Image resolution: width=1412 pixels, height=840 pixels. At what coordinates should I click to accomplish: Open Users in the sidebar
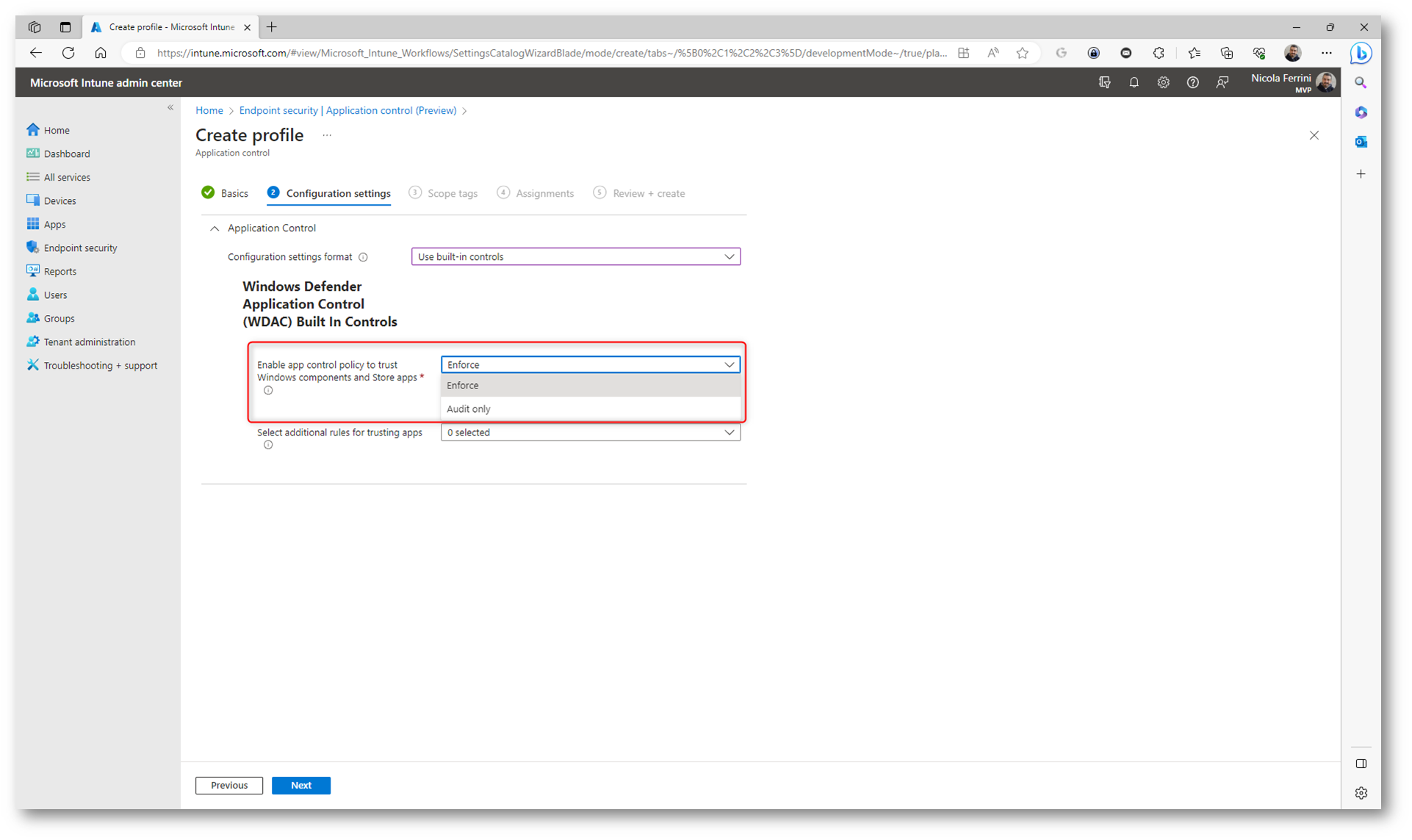click(x=47, y=294)
